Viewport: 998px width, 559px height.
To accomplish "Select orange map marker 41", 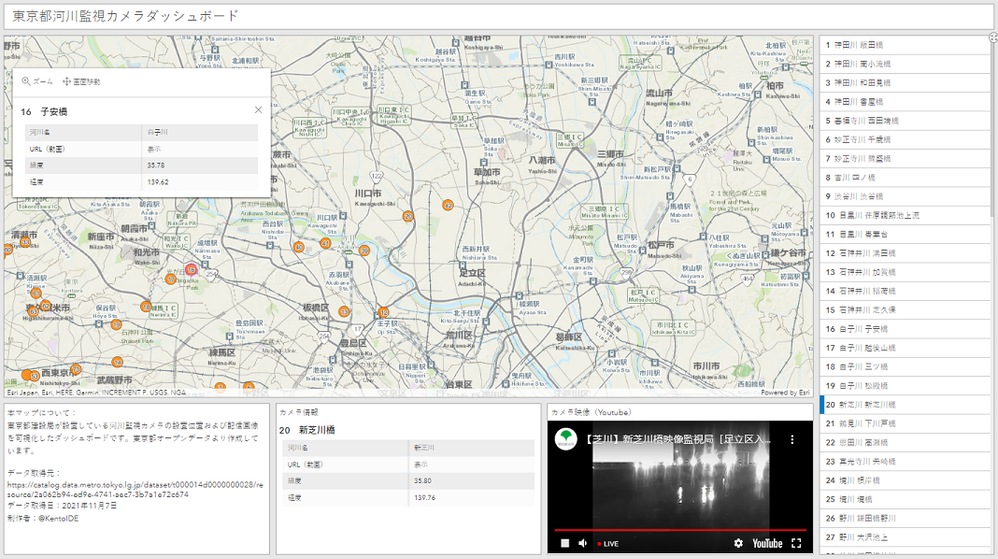I will (325, 243).
